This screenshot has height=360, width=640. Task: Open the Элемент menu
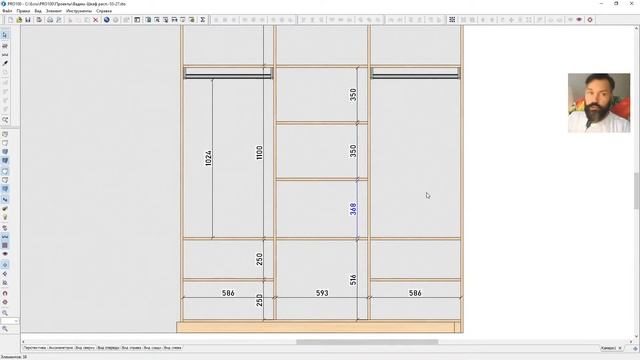click(x=54, y=11)
